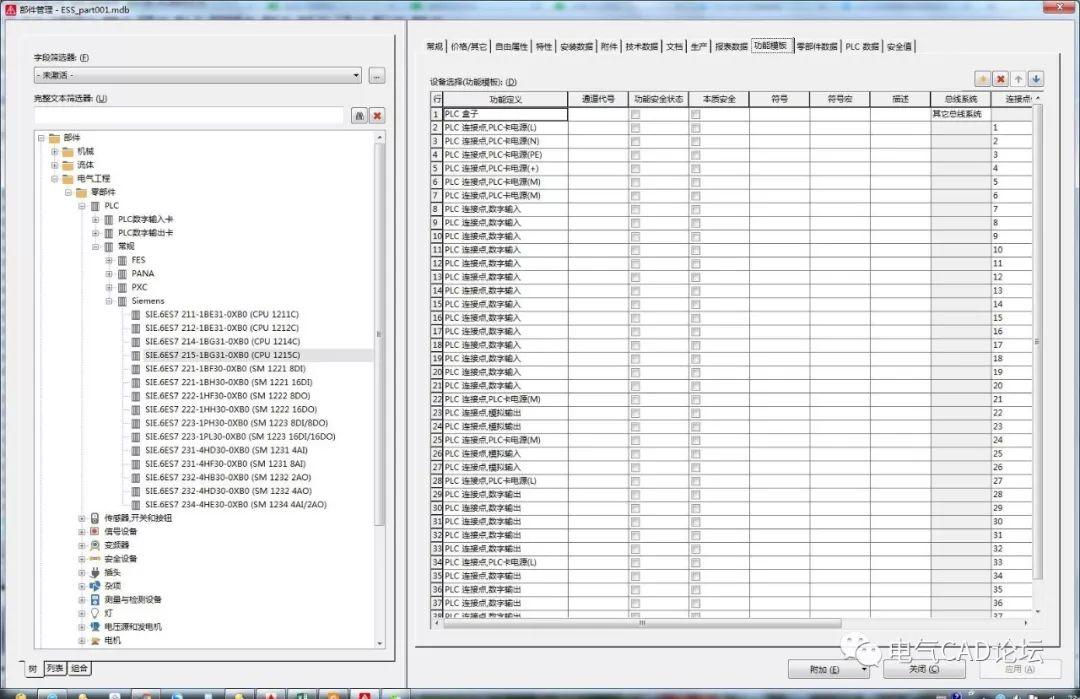
Task: Expand the 机械 tree node
Action: tap(54, 152)
